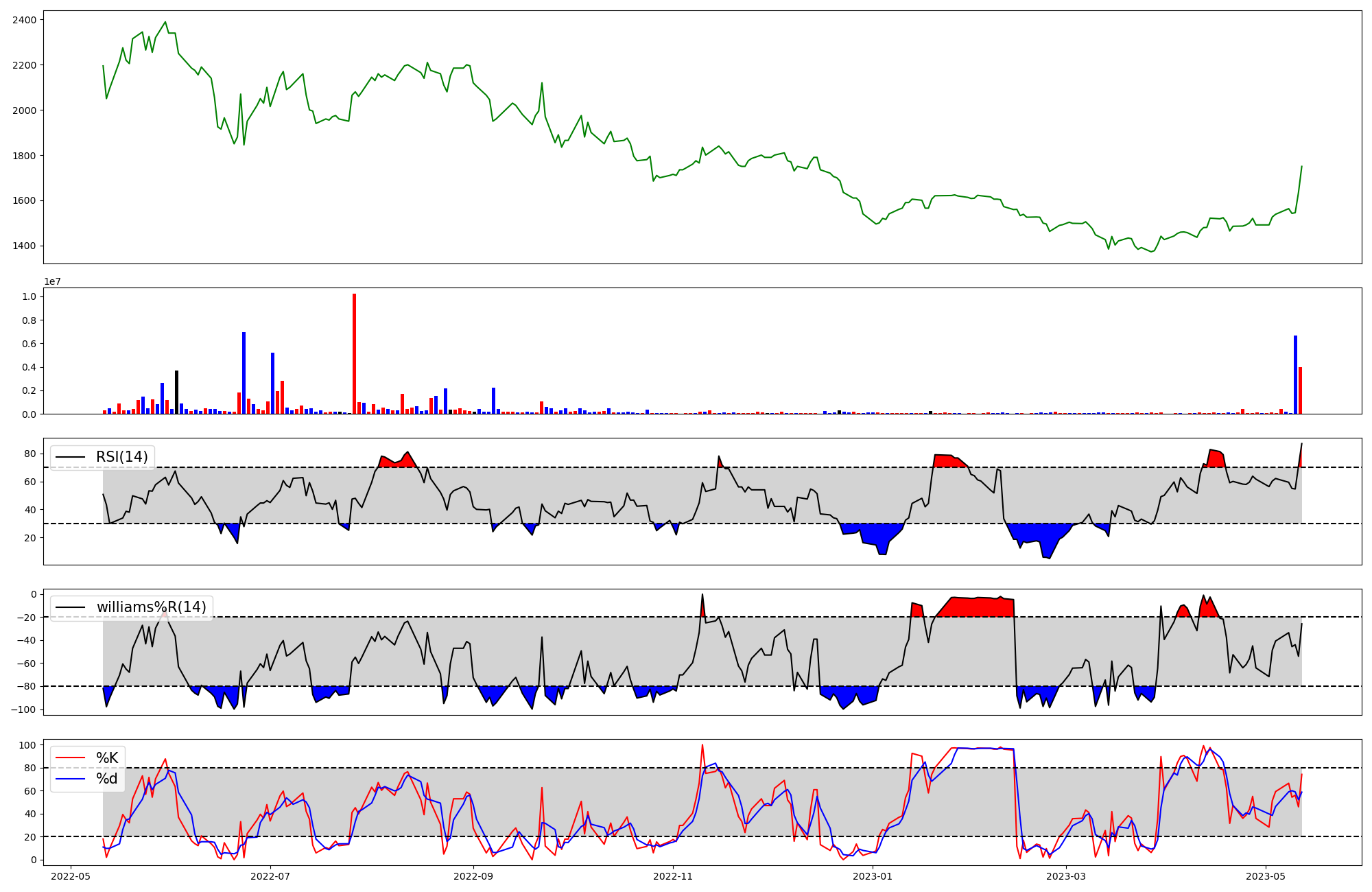The width and height of the screenshot is (1372, 892).
Task: Click the 1.0 tick on volume axis
Action: [x=29, y=296]
